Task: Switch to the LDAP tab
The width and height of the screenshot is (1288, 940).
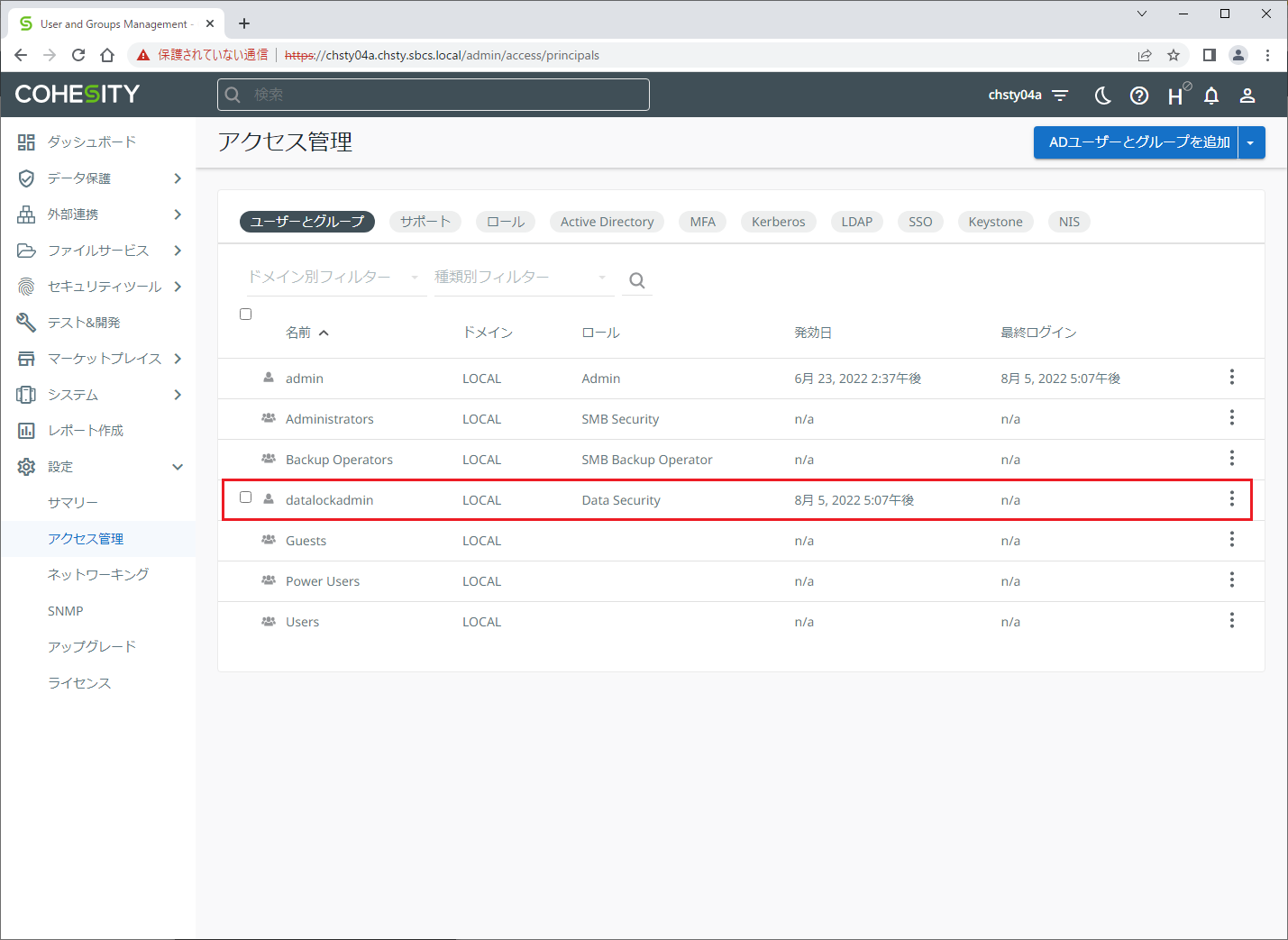Action: 857,222
